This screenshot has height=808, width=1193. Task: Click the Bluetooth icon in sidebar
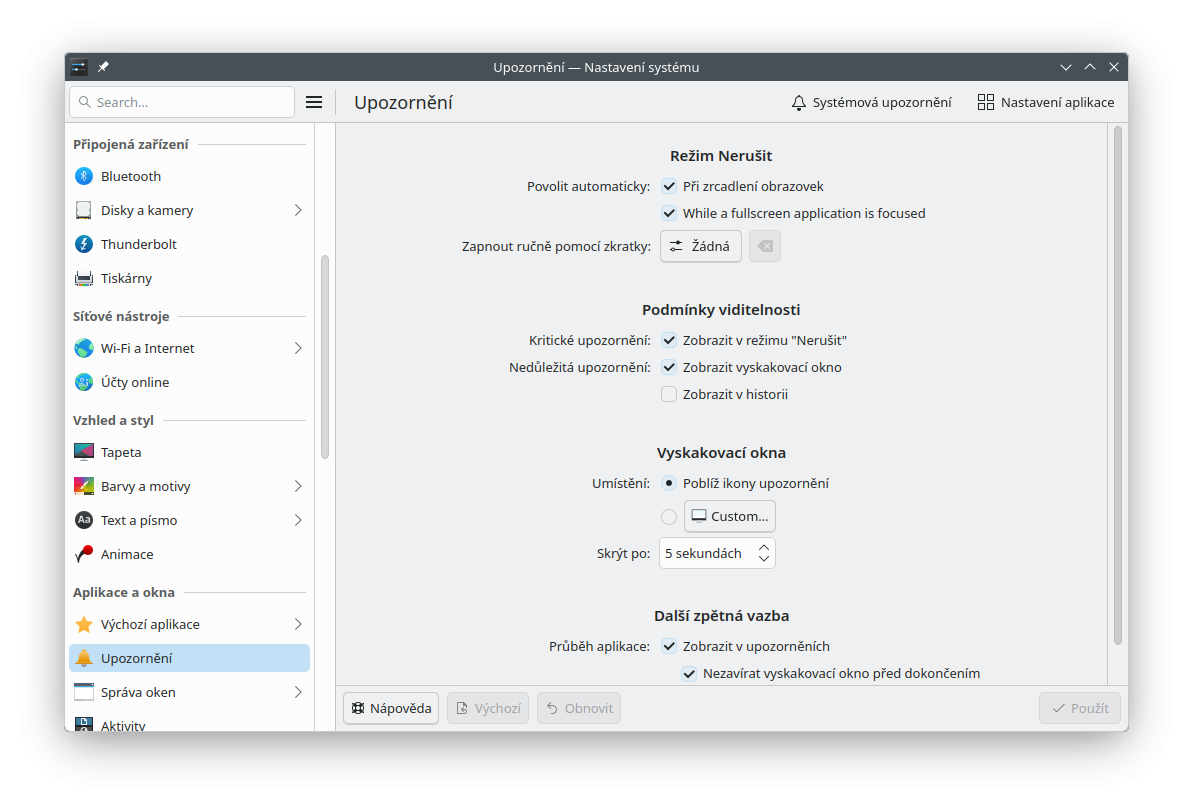click(x=84, y=176)
